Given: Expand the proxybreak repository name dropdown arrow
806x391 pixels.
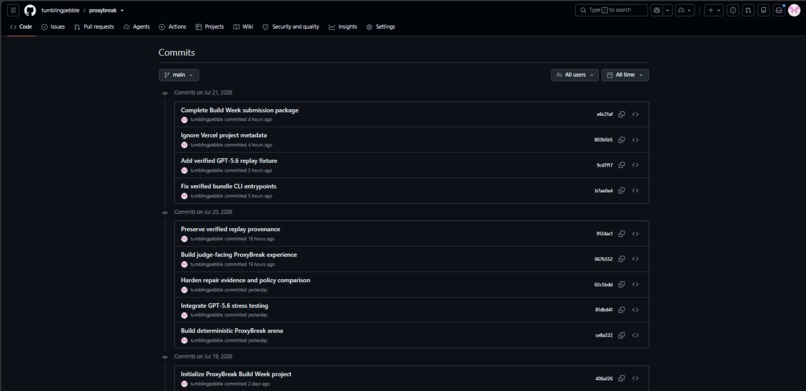Looking at the screenshot, I should pos(122,10).
